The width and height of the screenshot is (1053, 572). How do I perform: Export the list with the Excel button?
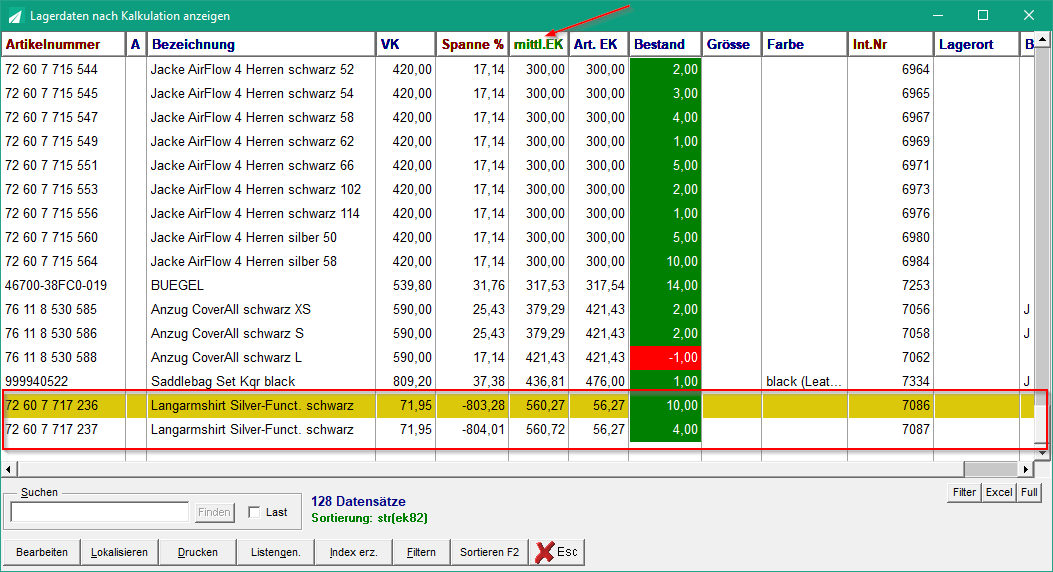tap(999, 492)
